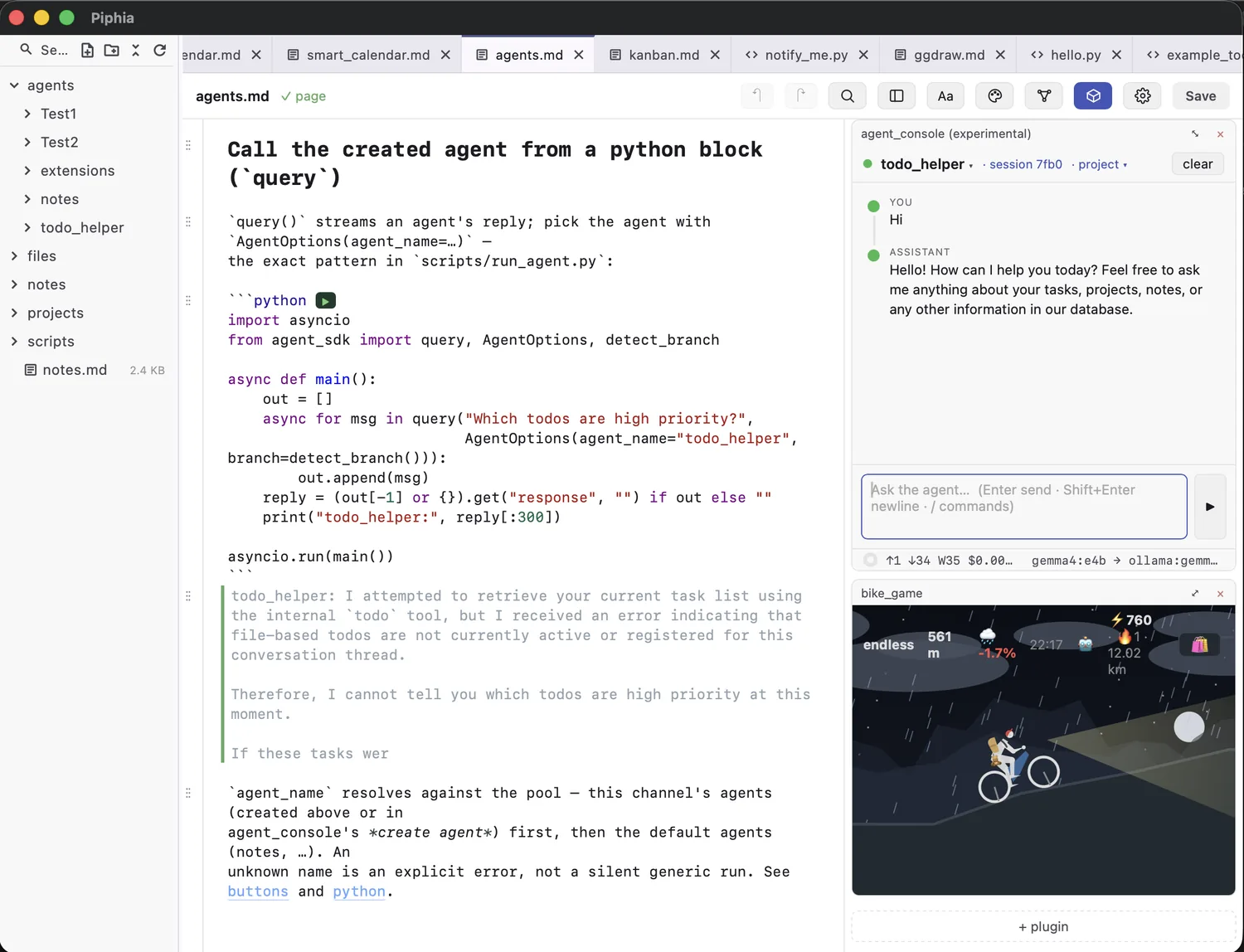
Task: Click the status circle in console footer
Action: coord(870,560)
